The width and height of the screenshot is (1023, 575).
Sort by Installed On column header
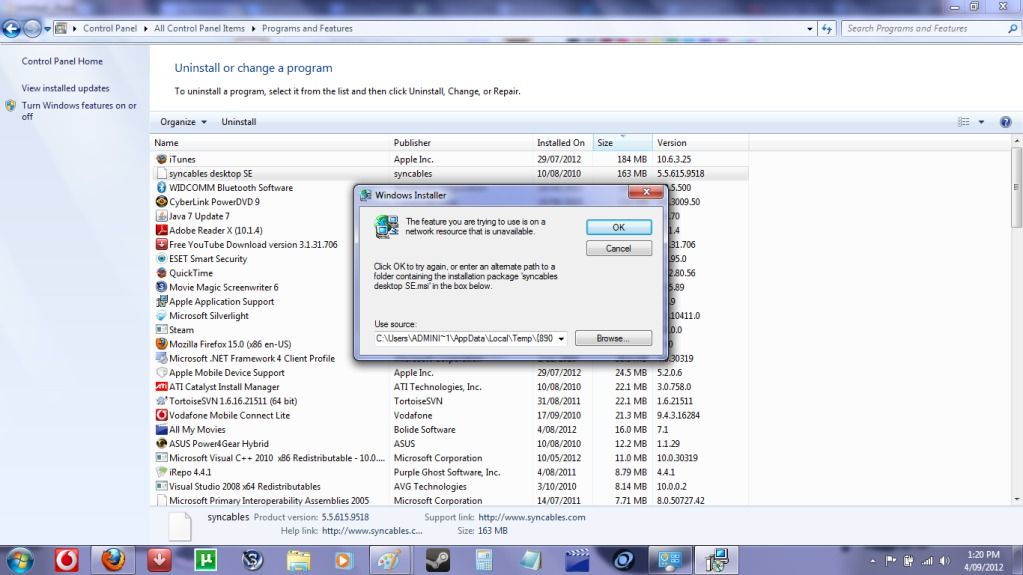562,142
